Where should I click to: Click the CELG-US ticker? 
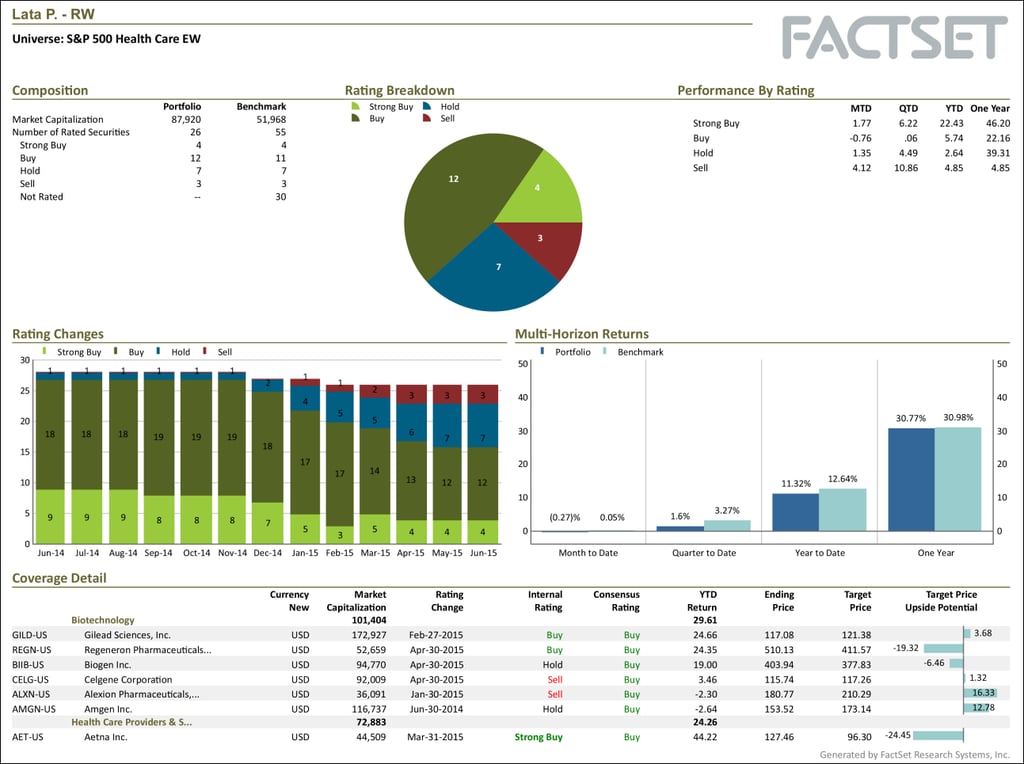pos(31,680)
